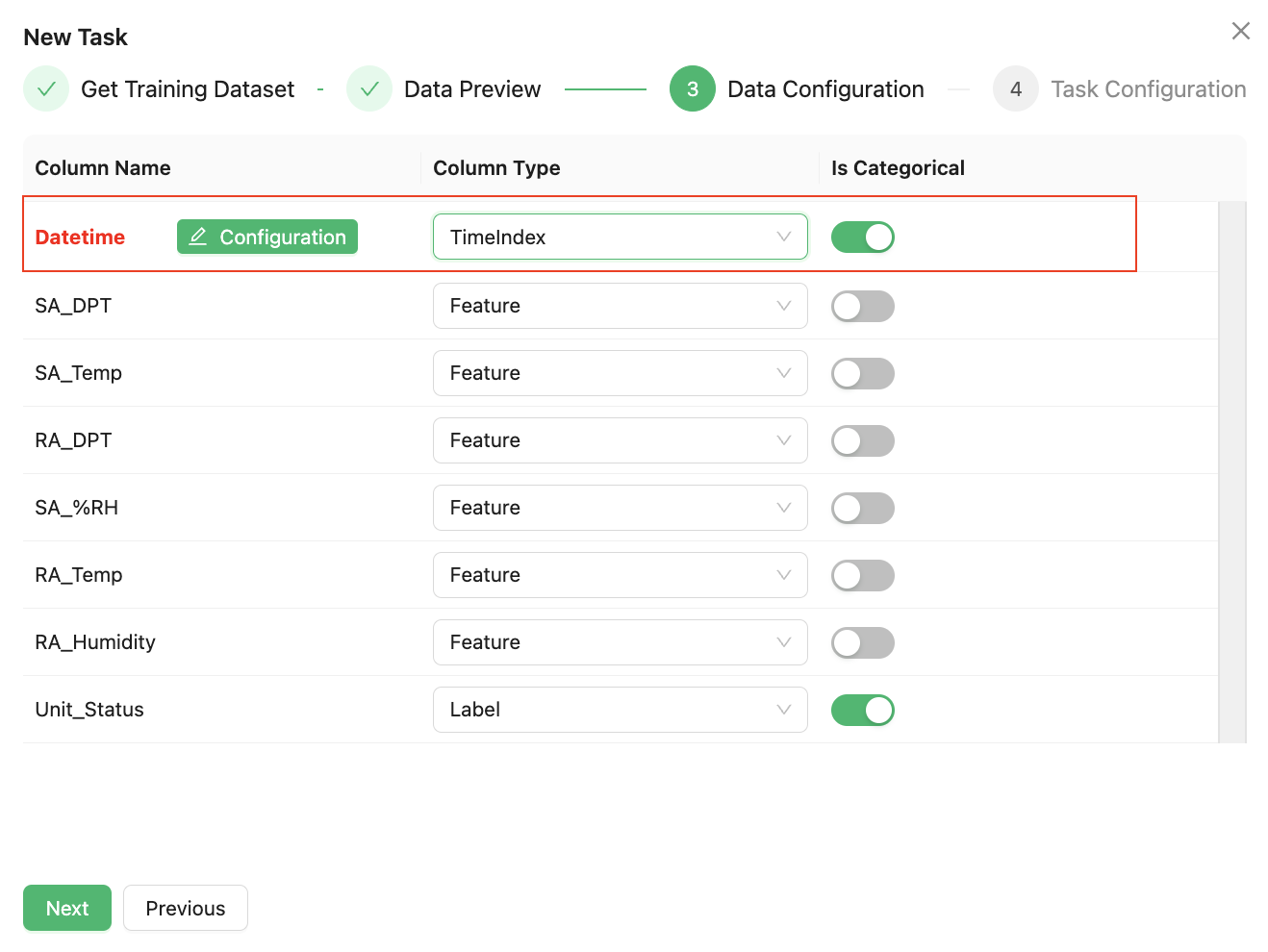
Task: Click the Next button
Action: pyautogui.click(x=67, y=909)
